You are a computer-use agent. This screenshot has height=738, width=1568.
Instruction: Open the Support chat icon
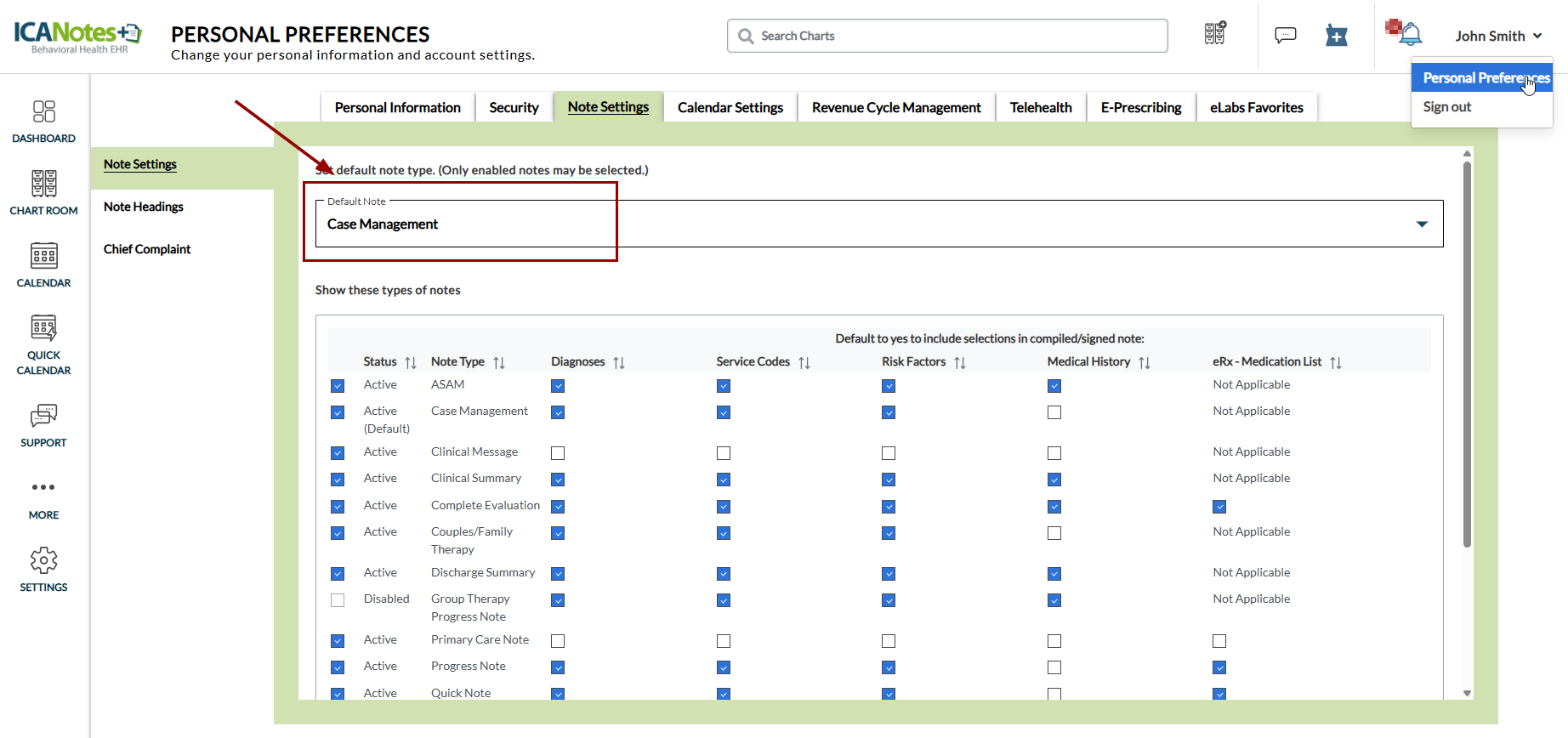click(43, 416)
